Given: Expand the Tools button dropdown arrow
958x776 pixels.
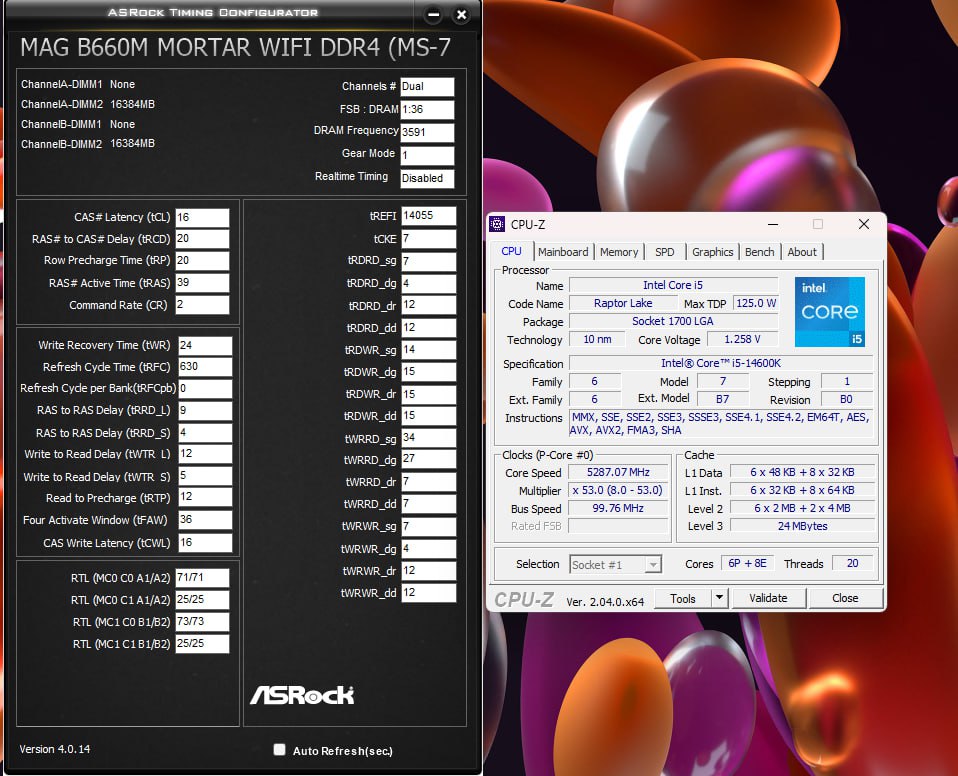Looking at the screenshot, I should tap(720, 598).
